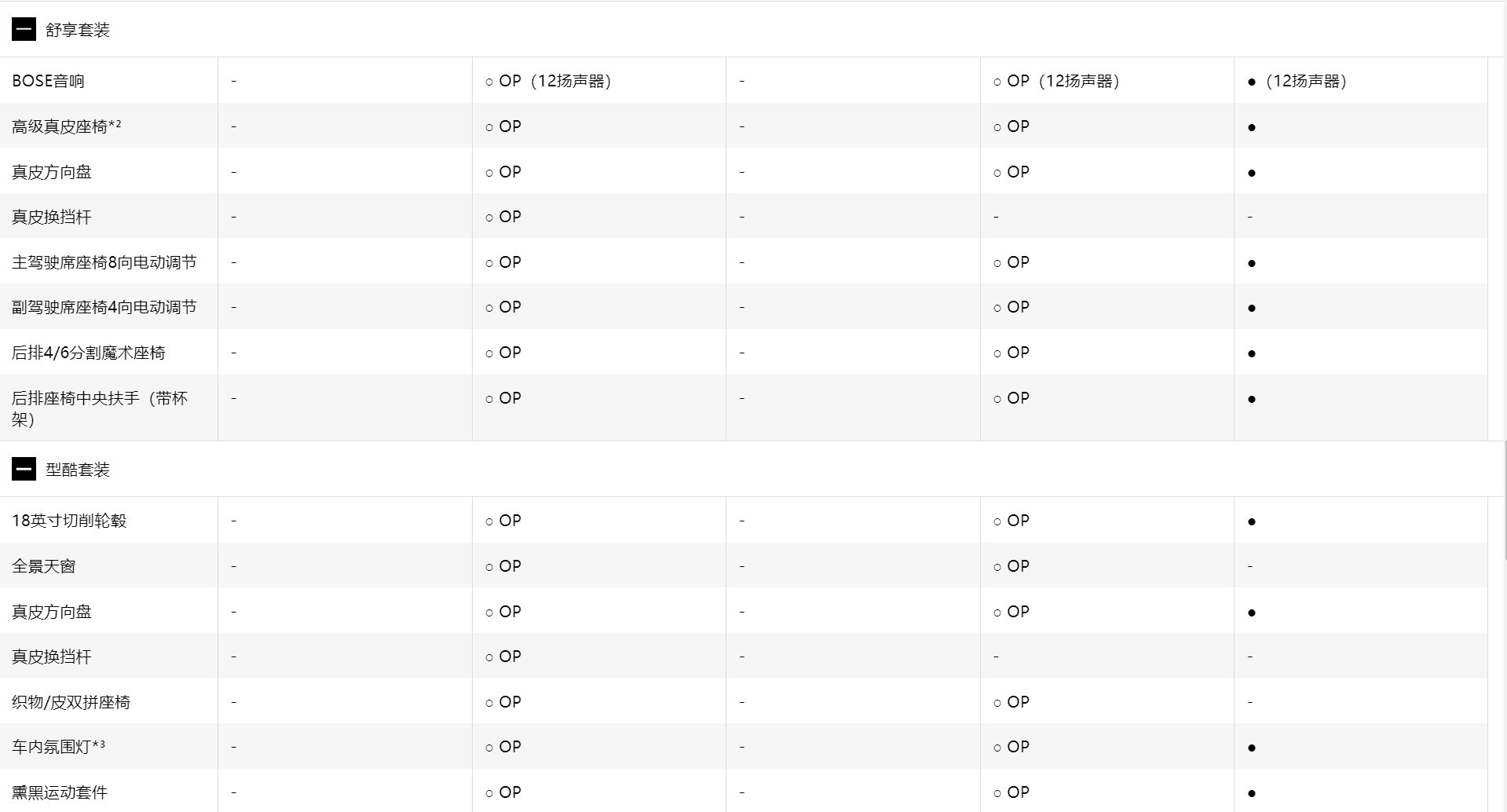Collapse the 舒享套装 section minus icon

[24, 30]
